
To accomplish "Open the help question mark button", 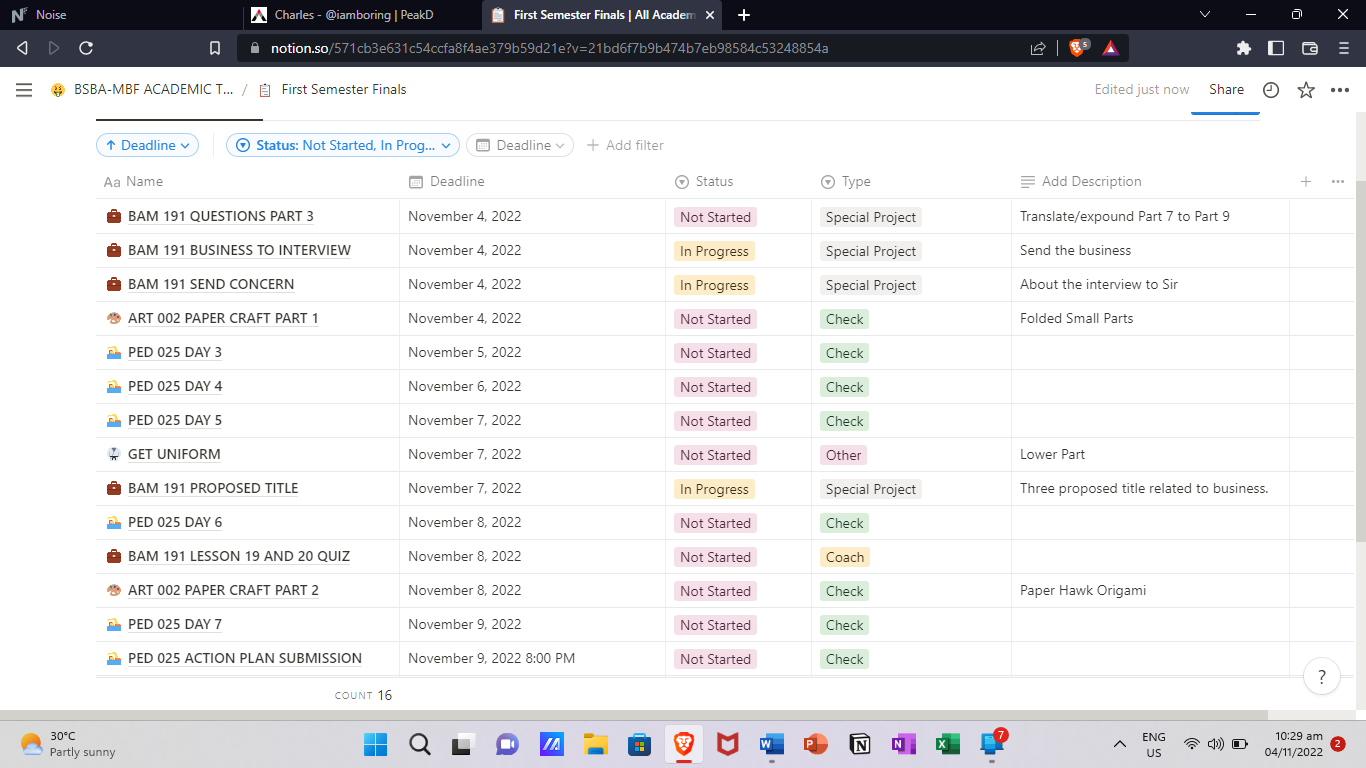I will [1322, 676].
